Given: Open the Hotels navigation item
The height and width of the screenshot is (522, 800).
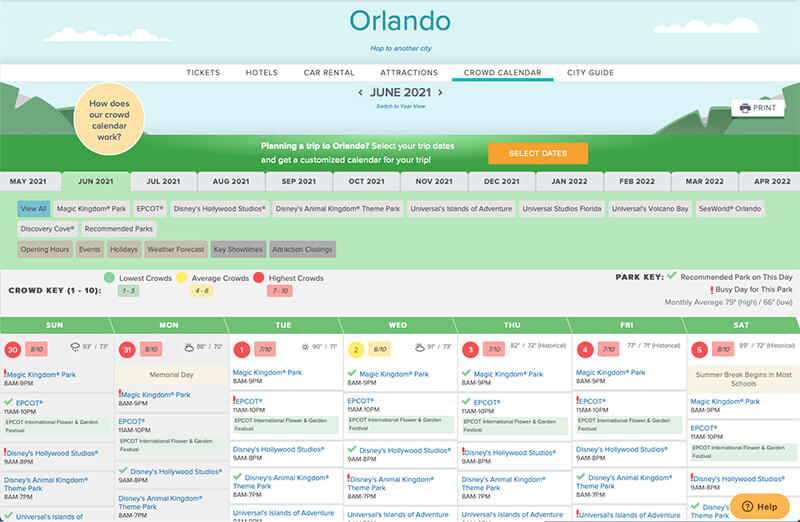Looking at the screenshot, I should pyautogui.click(x=262, y=72).
